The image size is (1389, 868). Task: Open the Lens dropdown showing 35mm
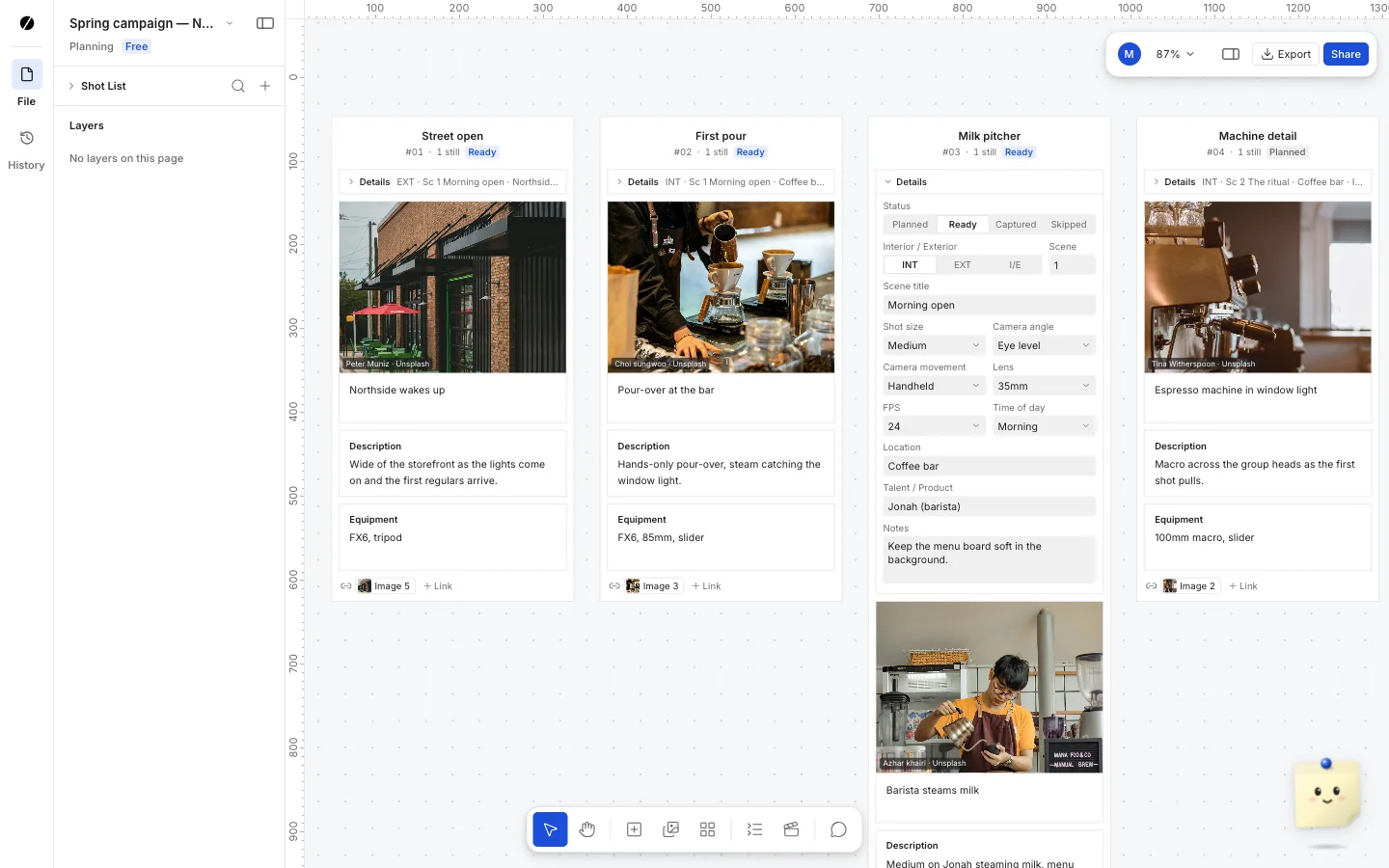[x=1044, y=386]
